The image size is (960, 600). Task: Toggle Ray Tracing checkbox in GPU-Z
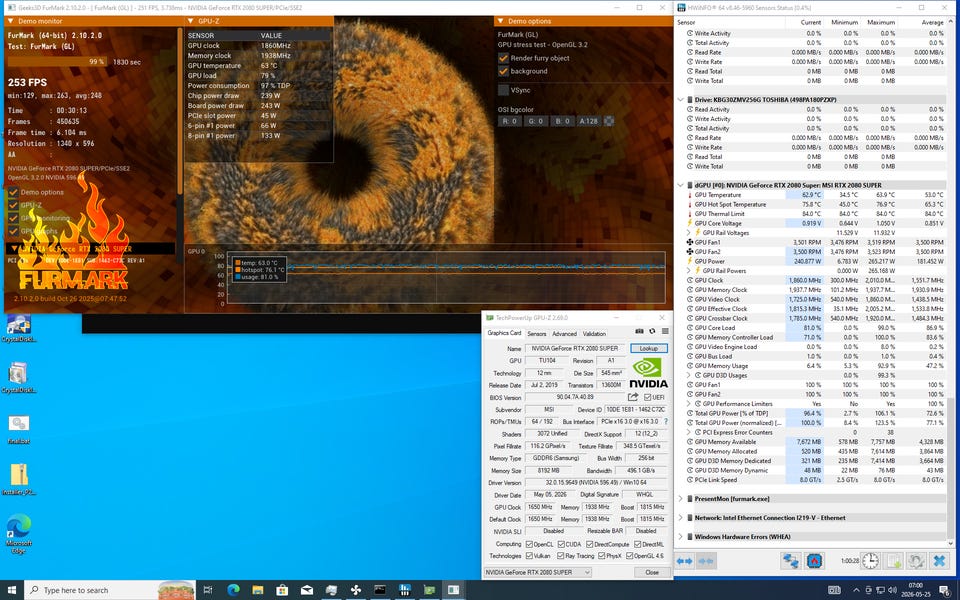561,556
